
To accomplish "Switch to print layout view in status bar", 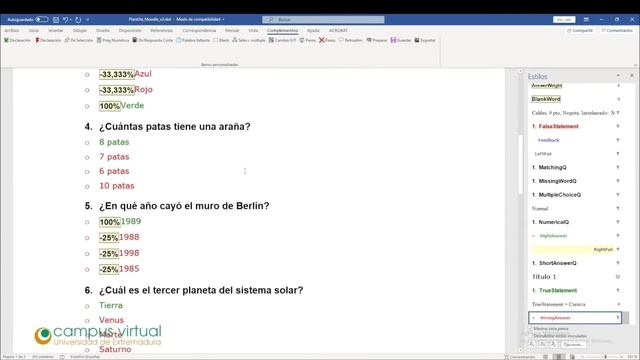I will (x=558, y=357).
